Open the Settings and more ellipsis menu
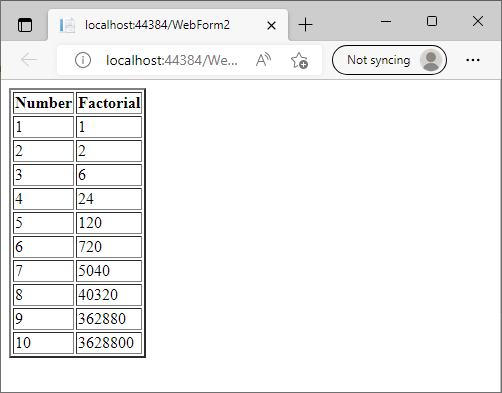Screen dimensions: 502x393 coord(473,60)
